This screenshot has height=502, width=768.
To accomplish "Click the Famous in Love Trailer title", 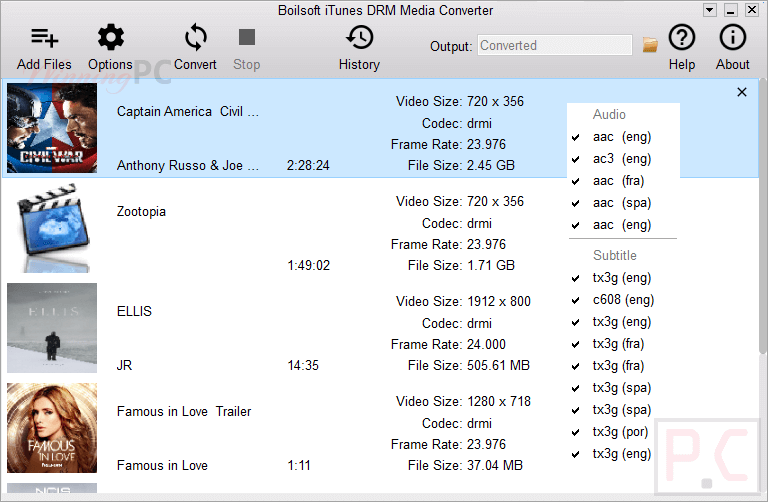I will click(x=184, y=411).
